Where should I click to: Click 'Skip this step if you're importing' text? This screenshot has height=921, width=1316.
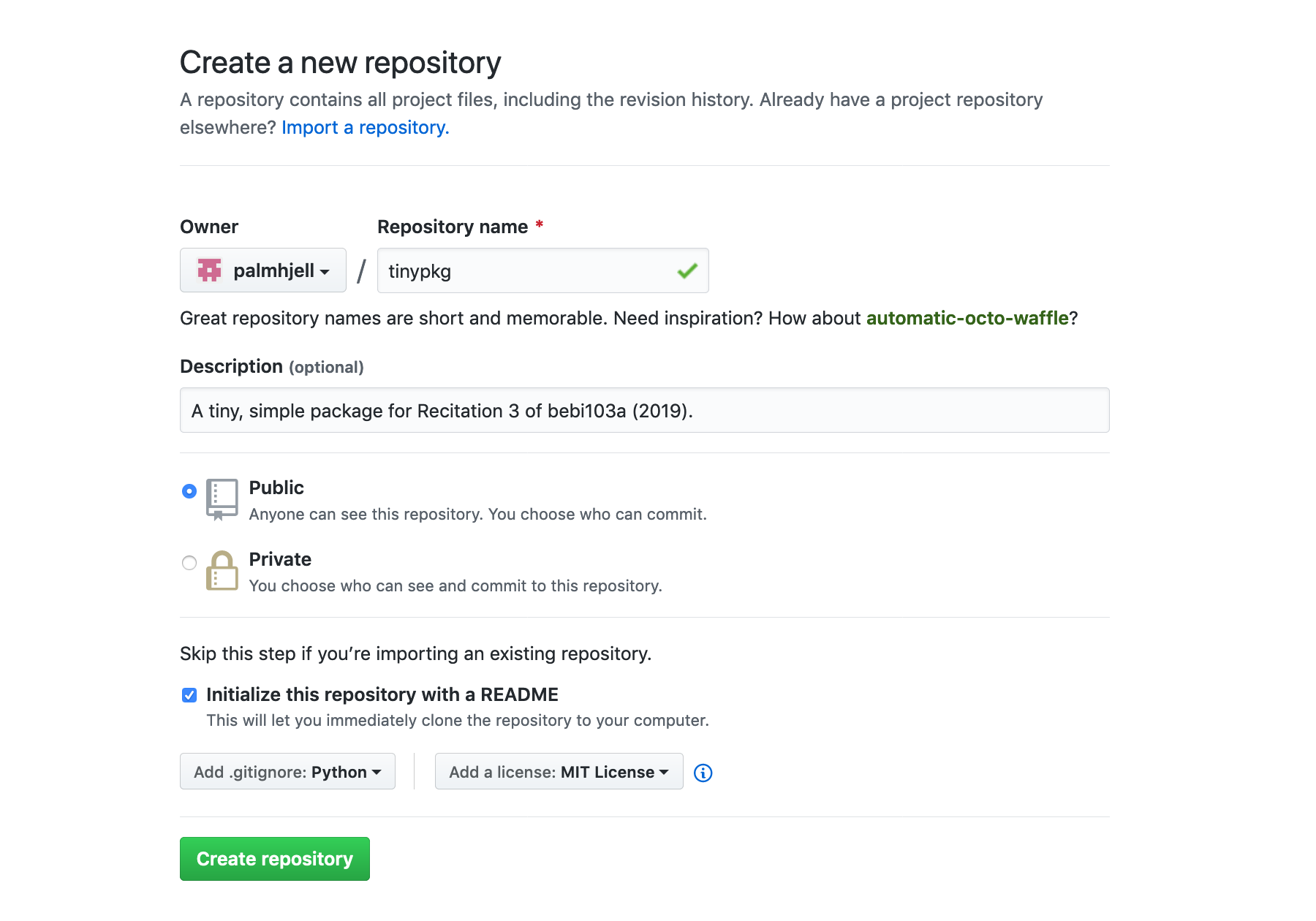click(x=415, y=653)
